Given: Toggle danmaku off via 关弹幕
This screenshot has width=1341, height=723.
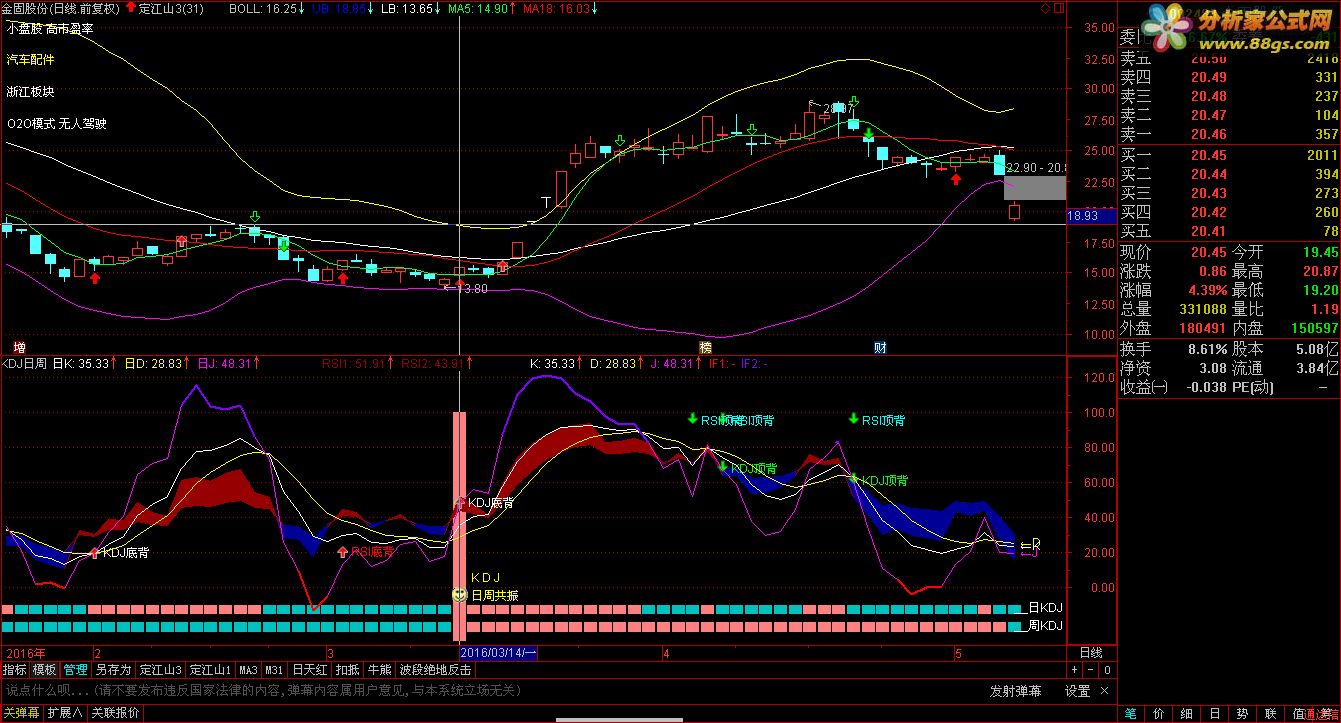Looking at the screenshot, I should (21, 713).
